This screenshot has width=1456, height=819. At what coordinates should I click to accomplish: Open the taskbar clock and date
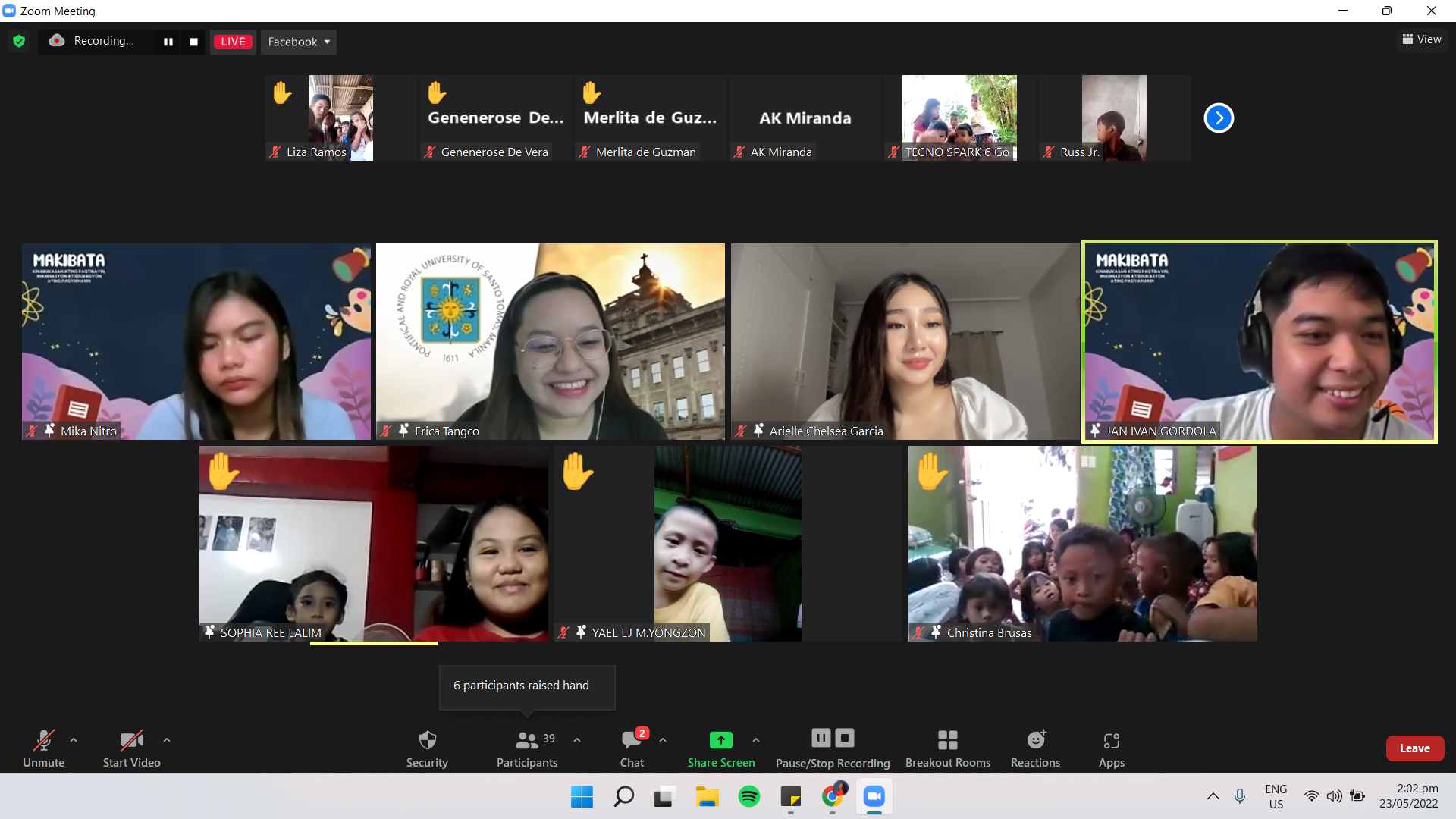coord(1409,796)
